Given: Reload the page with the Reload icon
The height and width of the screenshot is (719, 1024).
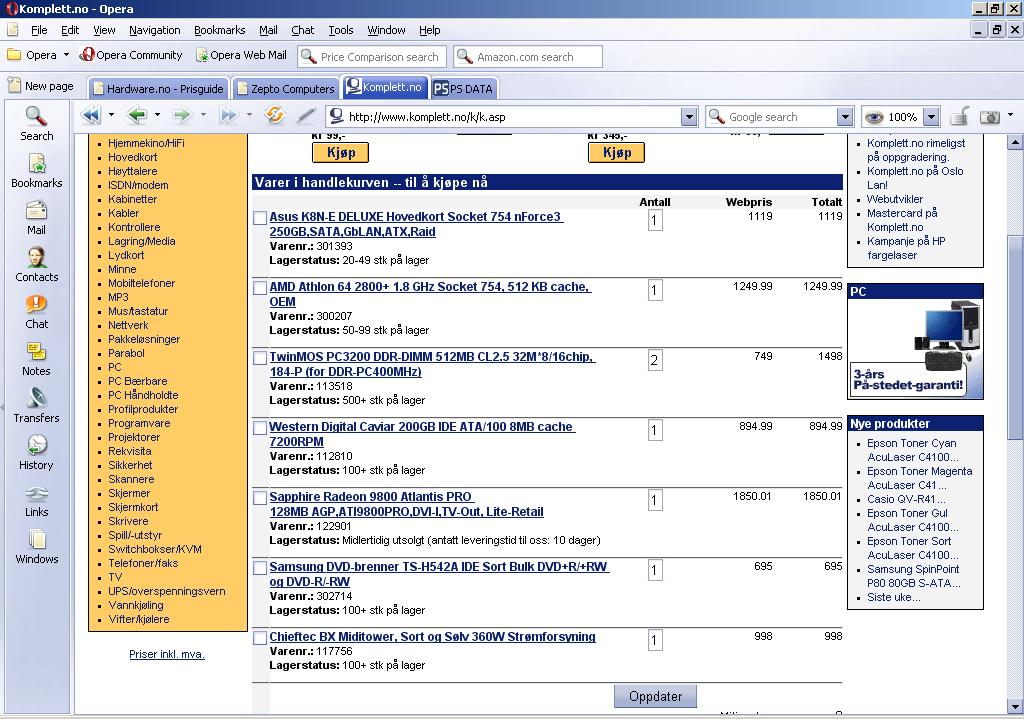Looking at the screenshot, I should [x=275, y=116].
